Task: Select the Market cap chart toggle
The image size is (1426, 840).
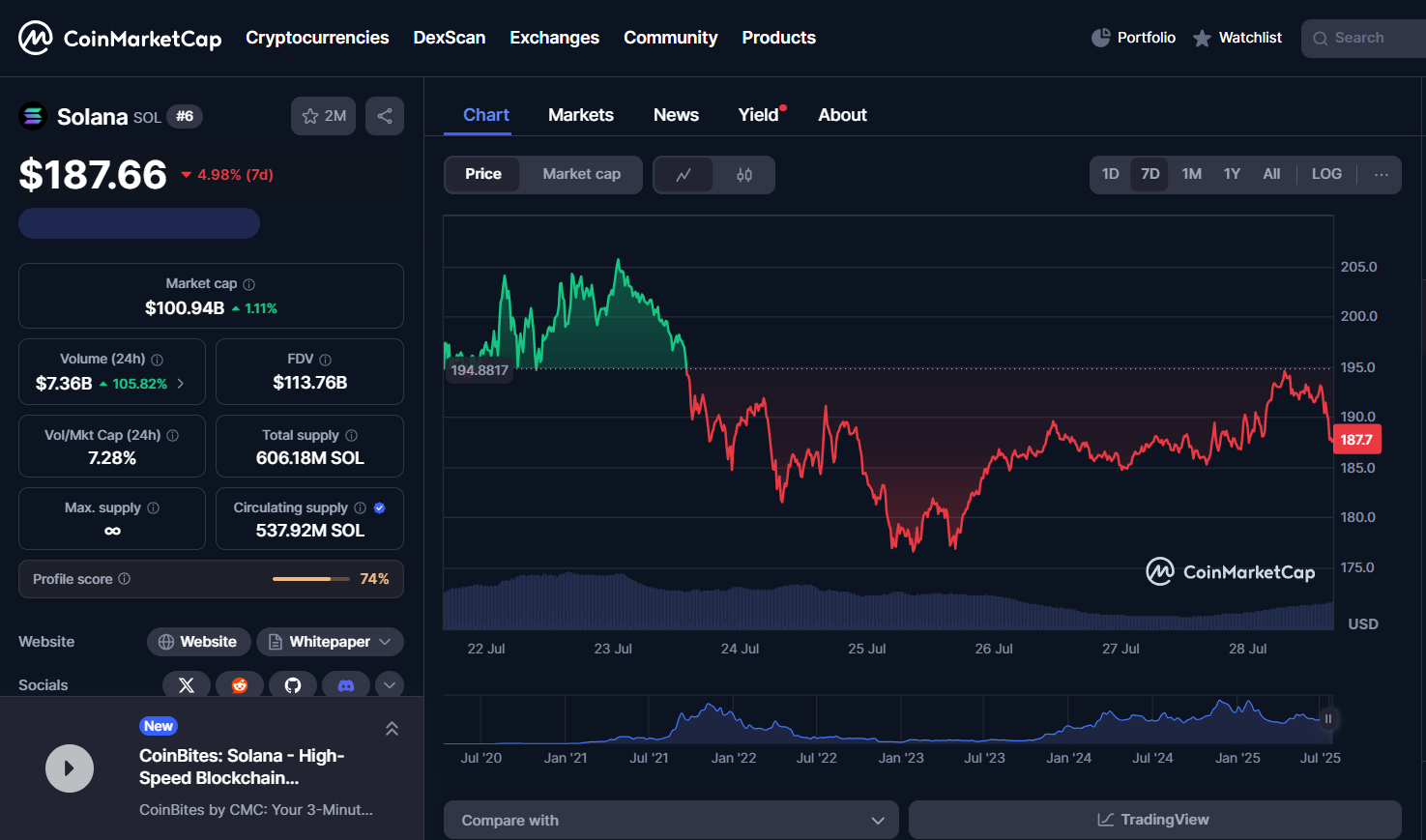Action: [582, 174]
